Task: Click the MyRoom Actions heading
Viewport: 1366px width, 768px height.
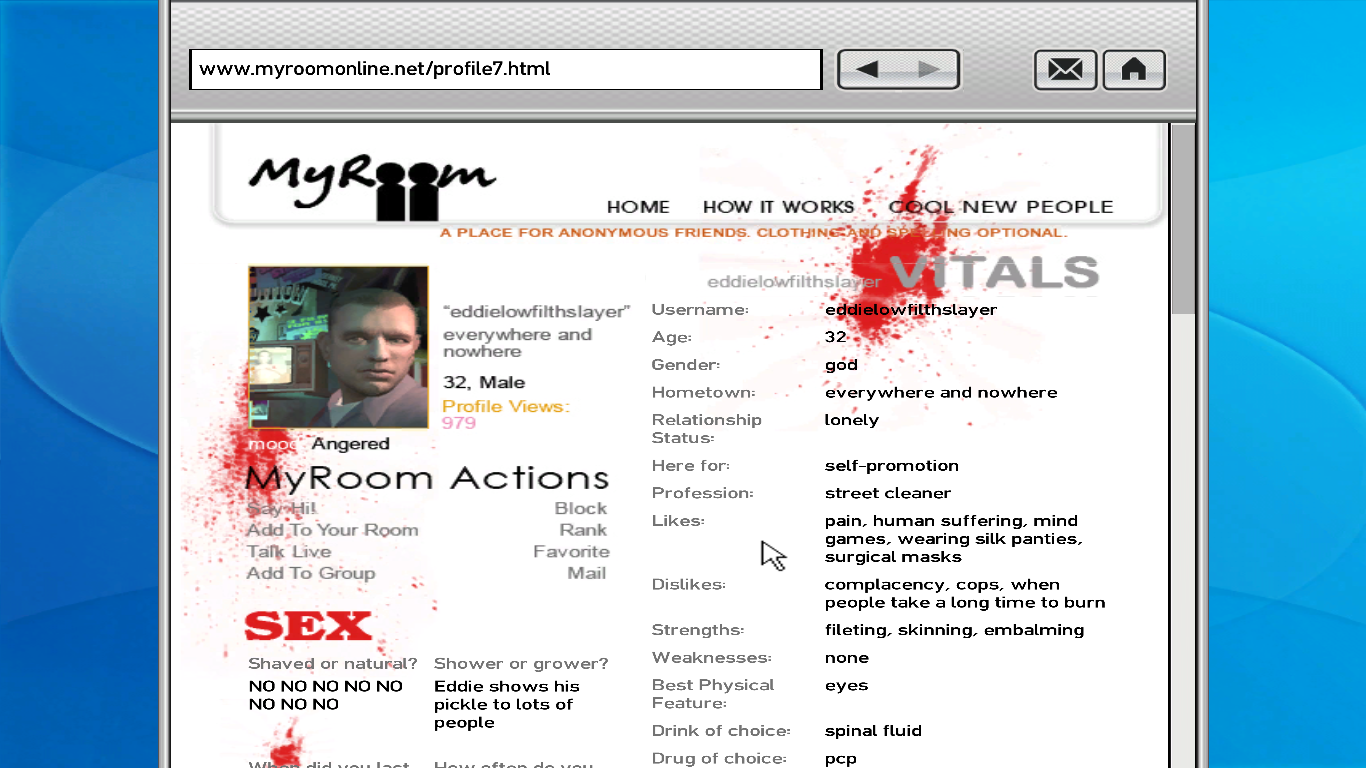Action: [x=427, y=478]
